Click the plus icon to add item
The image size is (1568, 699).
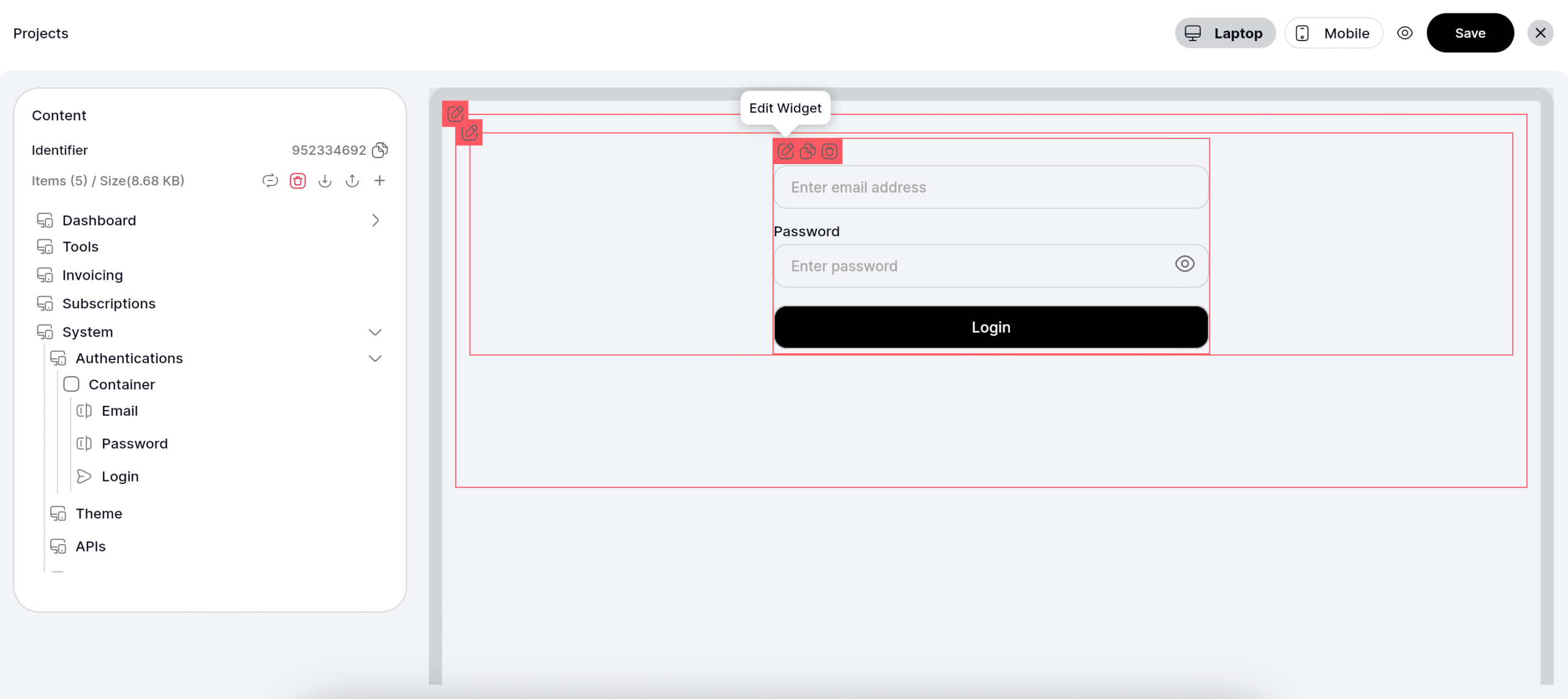380,181
